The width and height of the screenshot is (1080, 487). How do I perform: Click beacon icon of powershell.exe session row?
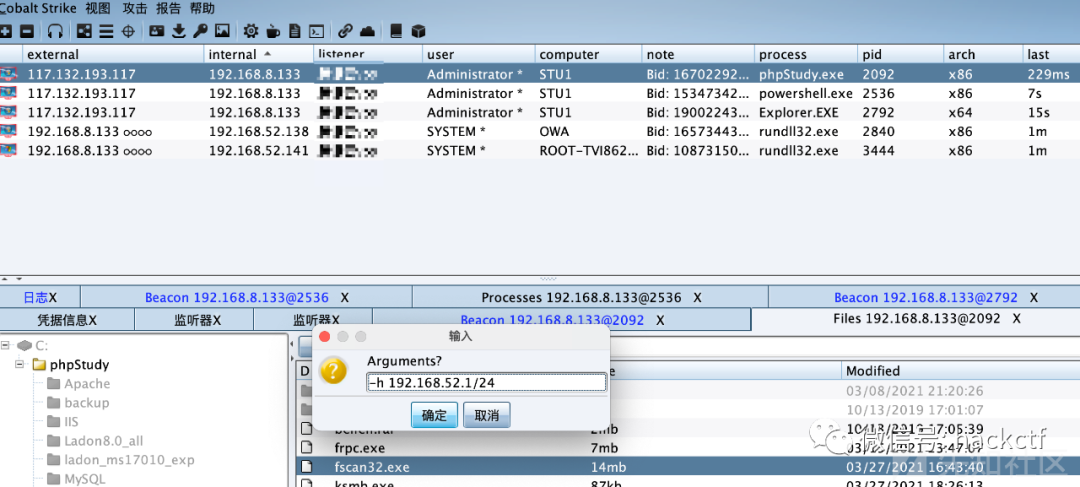(x=8, y=93)
